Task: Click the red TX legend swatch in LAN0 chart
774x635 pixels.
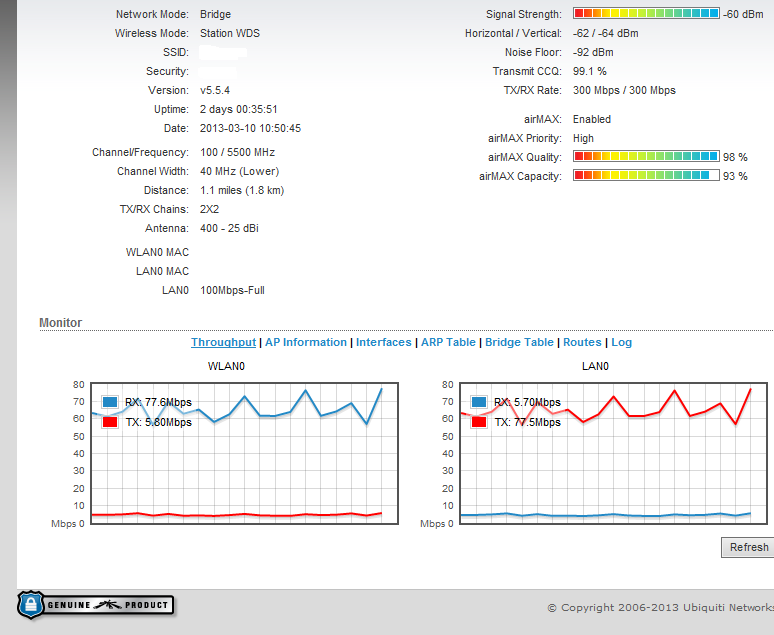Action: click(479, 422)
